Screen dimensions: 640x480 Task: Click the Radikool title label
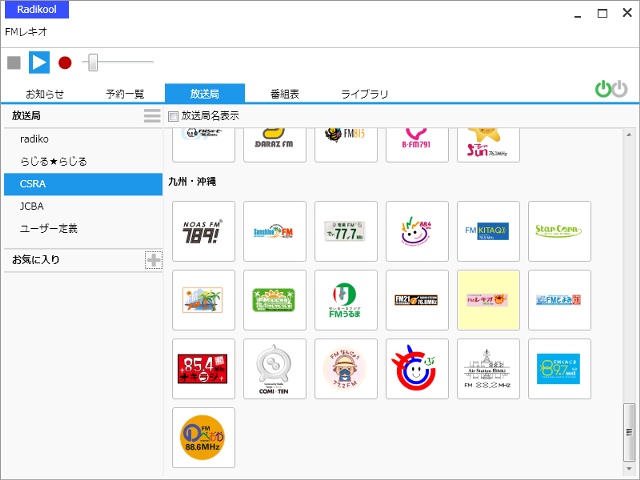tap(37, 9)
